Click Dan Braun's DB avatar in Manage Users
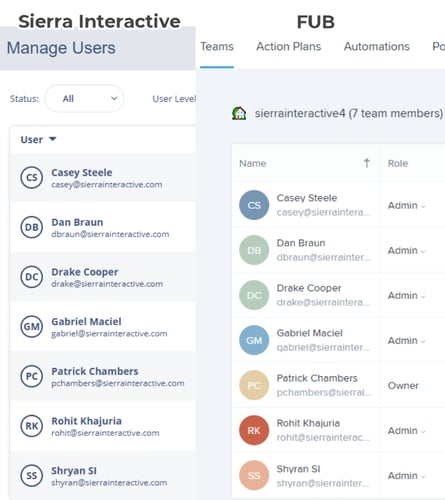 click(32, 227)
